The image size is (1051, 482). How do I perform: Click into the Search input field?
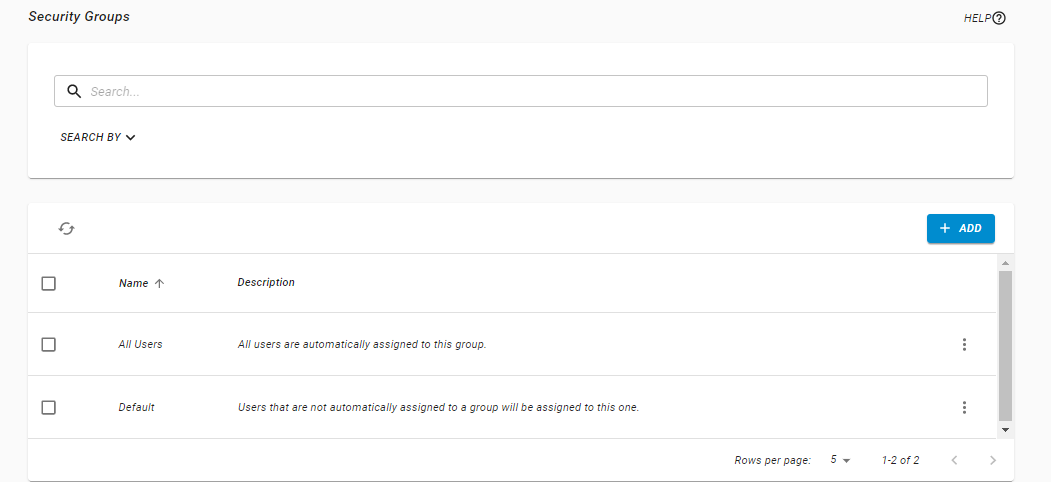530,91
